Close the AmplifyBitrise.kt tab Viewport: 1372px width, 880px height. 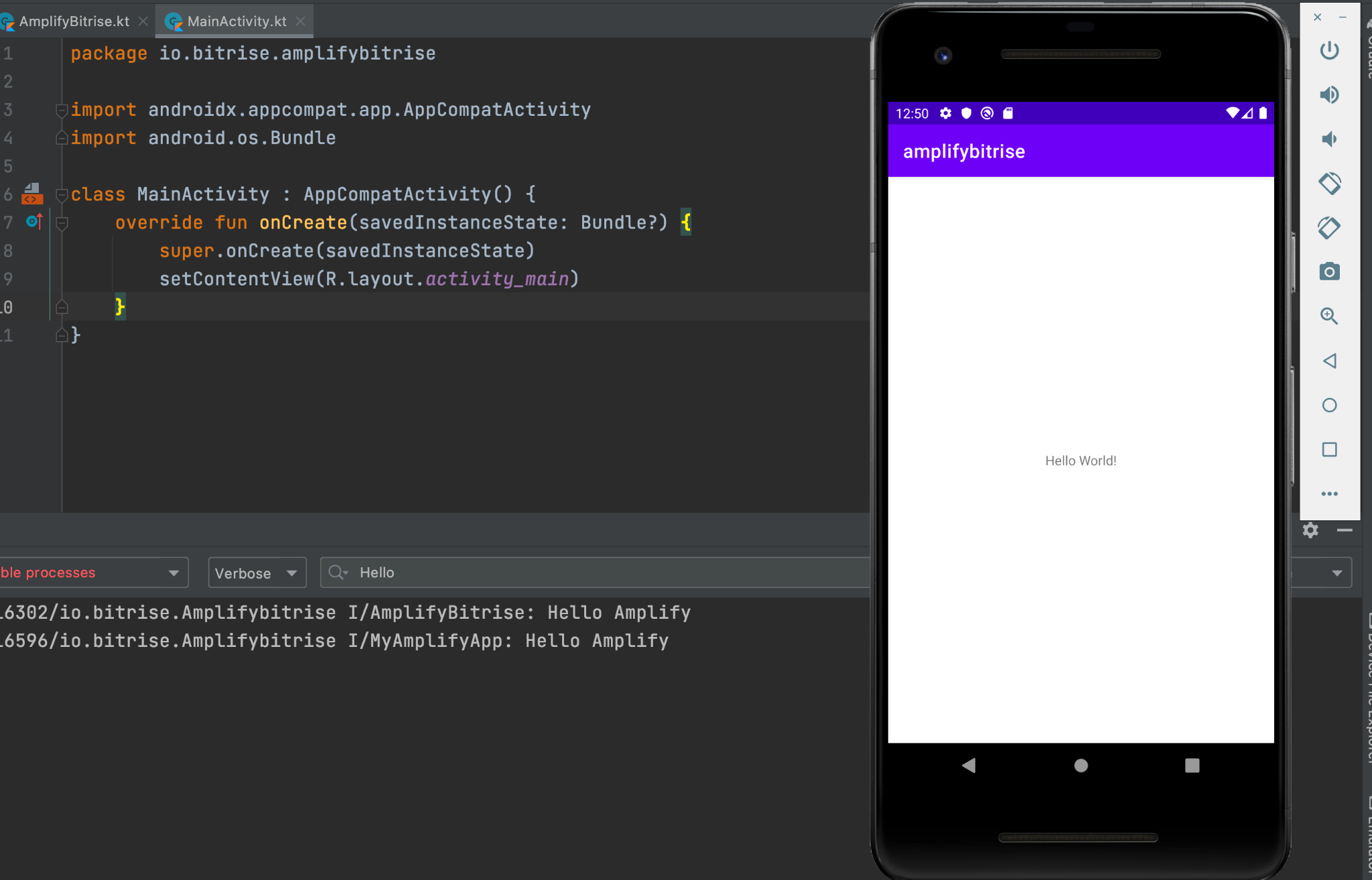coord(143,21)
